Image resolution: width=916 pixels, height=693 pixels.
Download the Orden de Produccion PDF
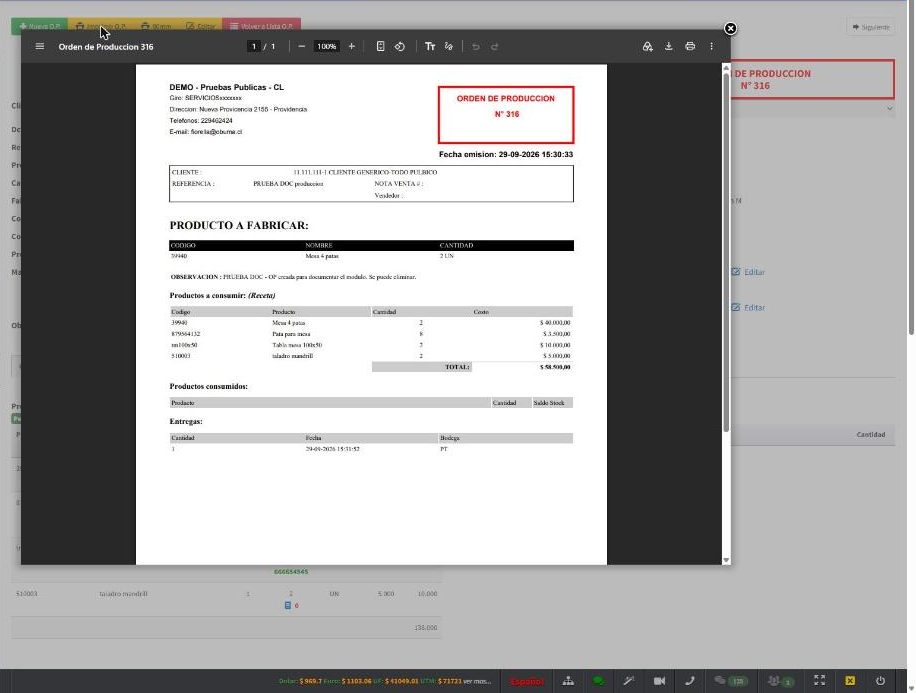click(668, 46)
